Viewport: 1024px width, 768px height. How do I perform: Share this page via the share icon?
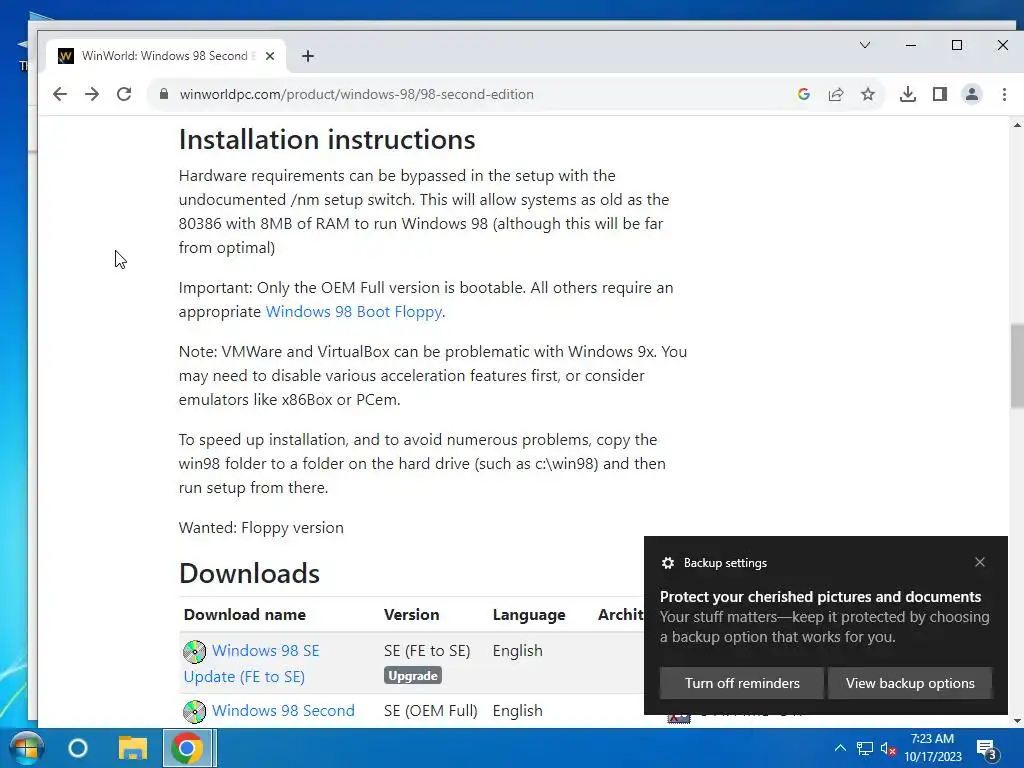click(836, 94)
